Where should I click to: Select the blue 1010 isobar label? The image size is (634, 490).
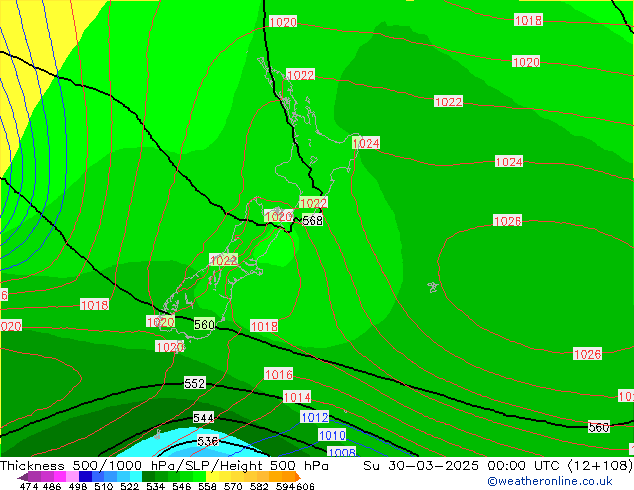coord(332,435)
